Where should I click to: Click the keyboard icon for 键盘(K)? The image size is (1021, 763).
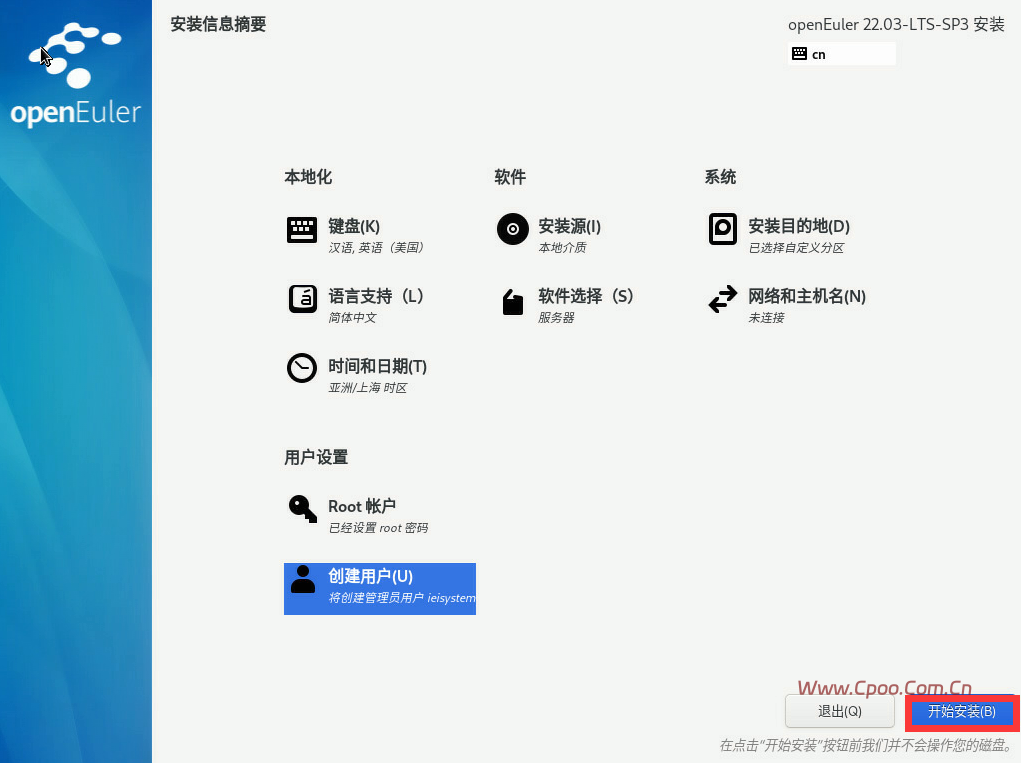tap(302, 230)
